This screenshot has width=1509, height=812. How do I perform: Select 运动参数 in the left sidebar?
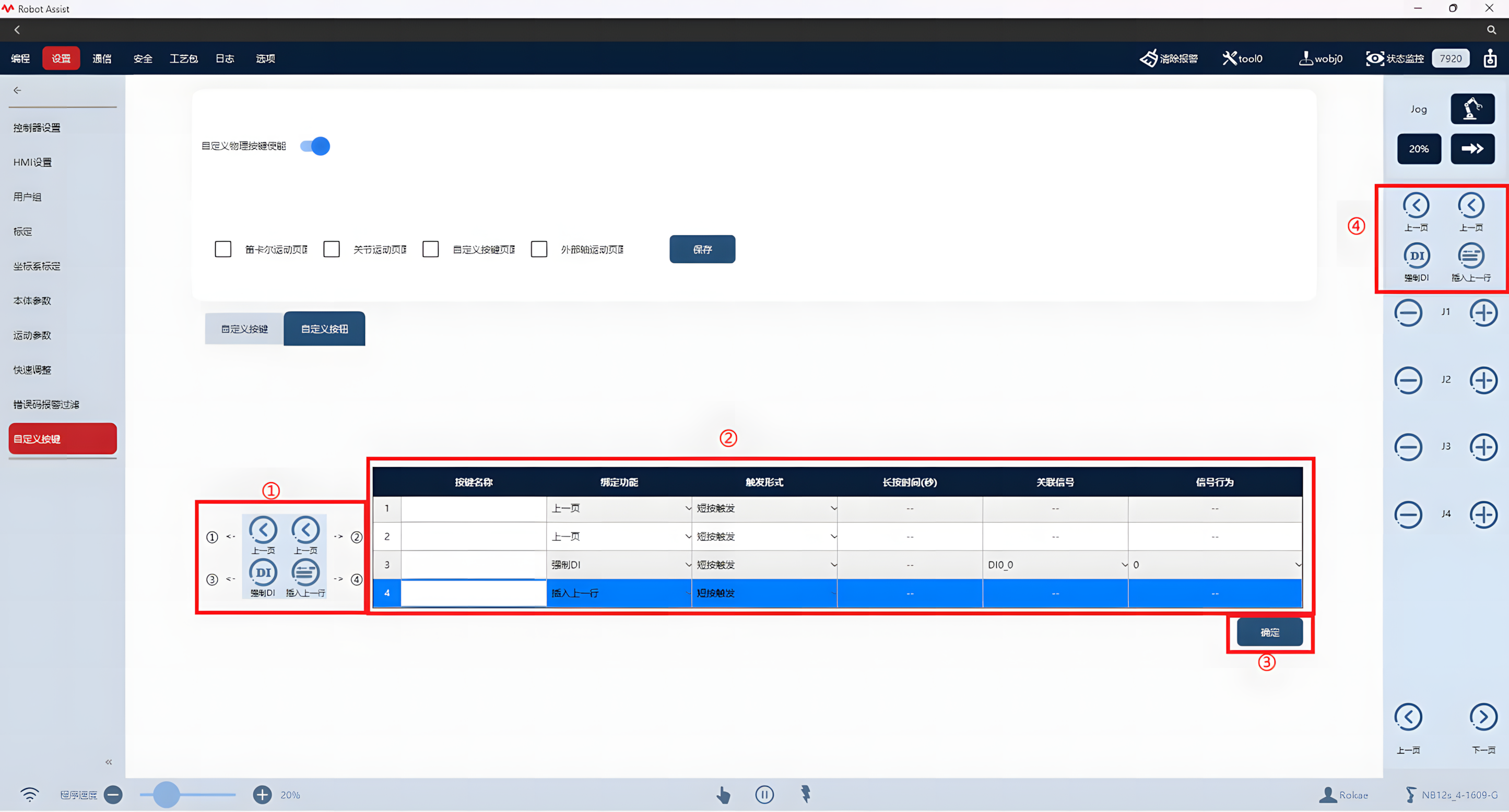pos(32,336)
